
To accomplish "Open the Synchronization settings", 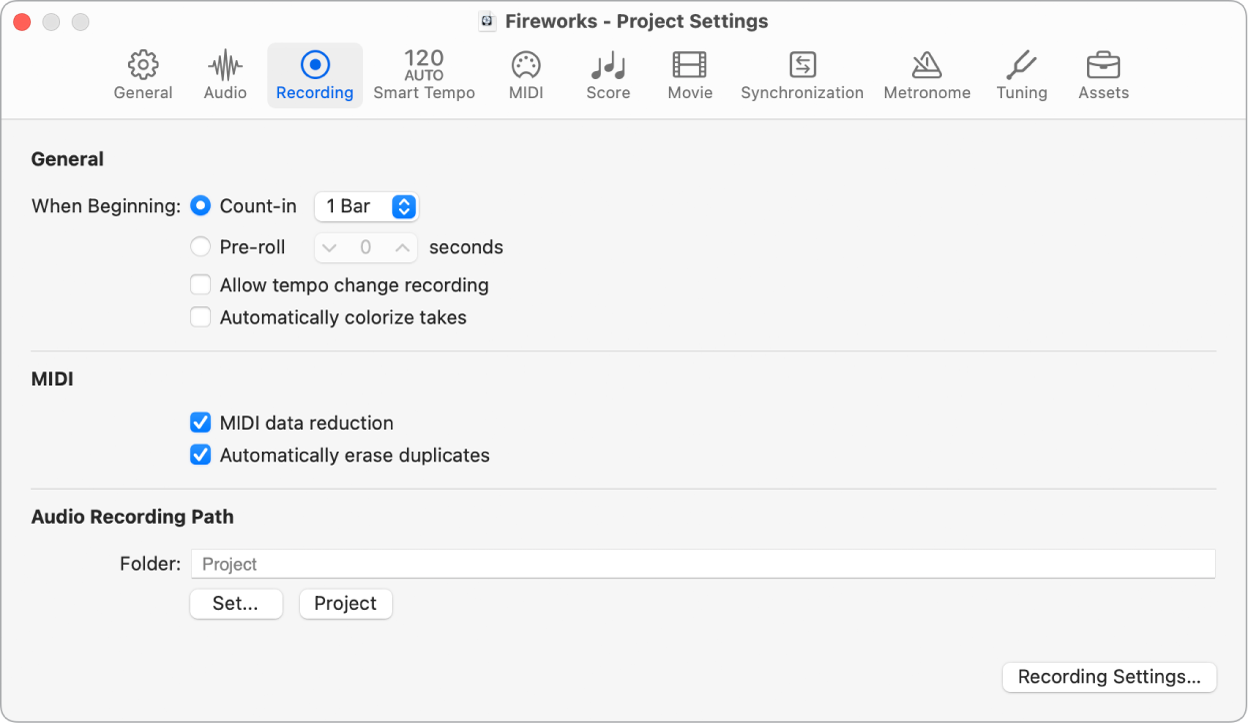I will click(801, 74).
